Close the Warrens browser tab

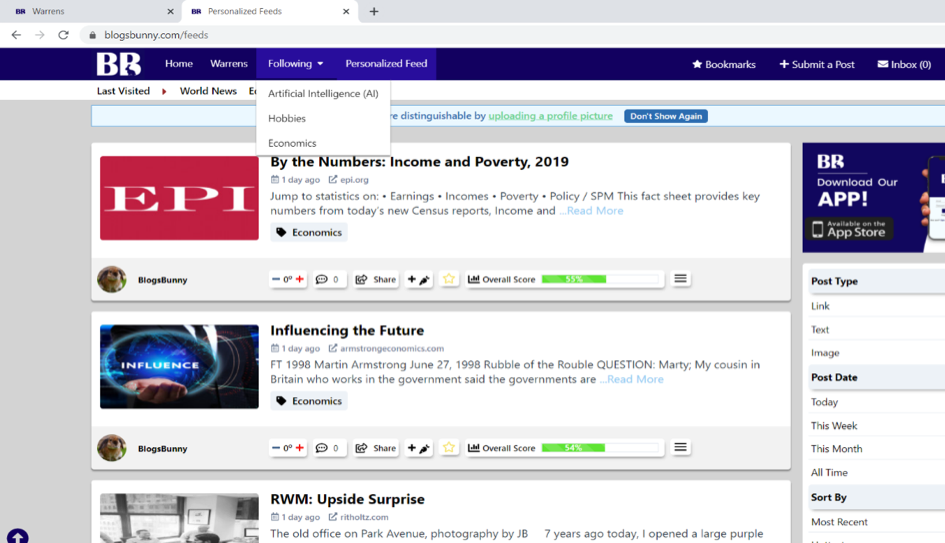click(170, 11)
